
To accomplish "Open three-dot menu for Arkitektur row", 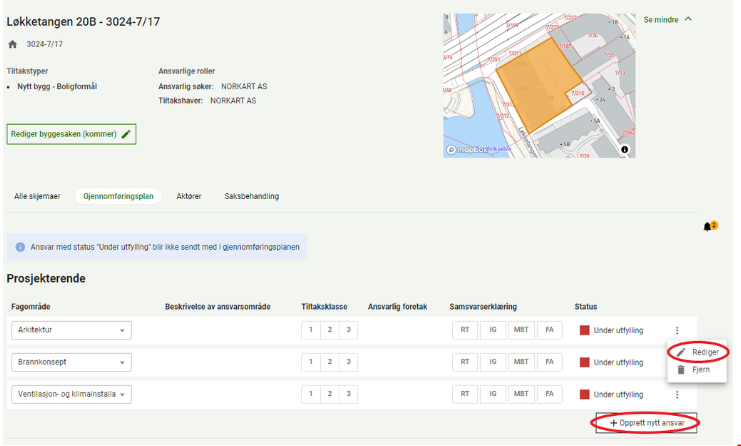I will coord(678,331).
